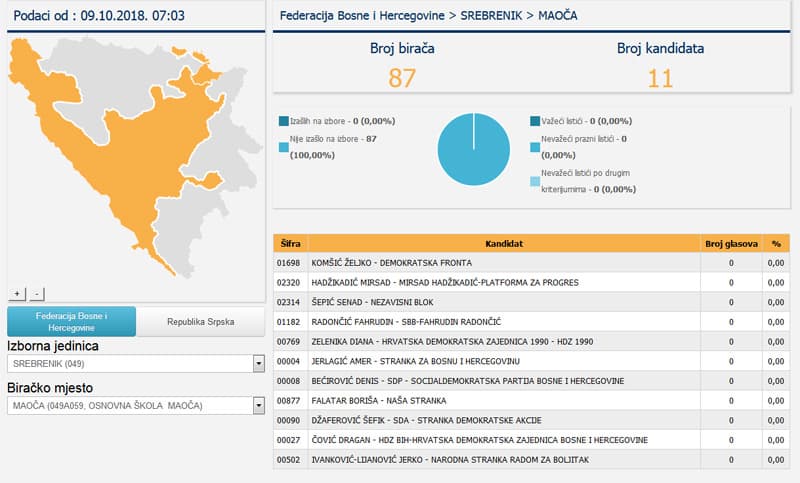Select the DŽAFEROVIĆ ŠEFIK - SDA row
800x483 pixels.
coord(531,420)
